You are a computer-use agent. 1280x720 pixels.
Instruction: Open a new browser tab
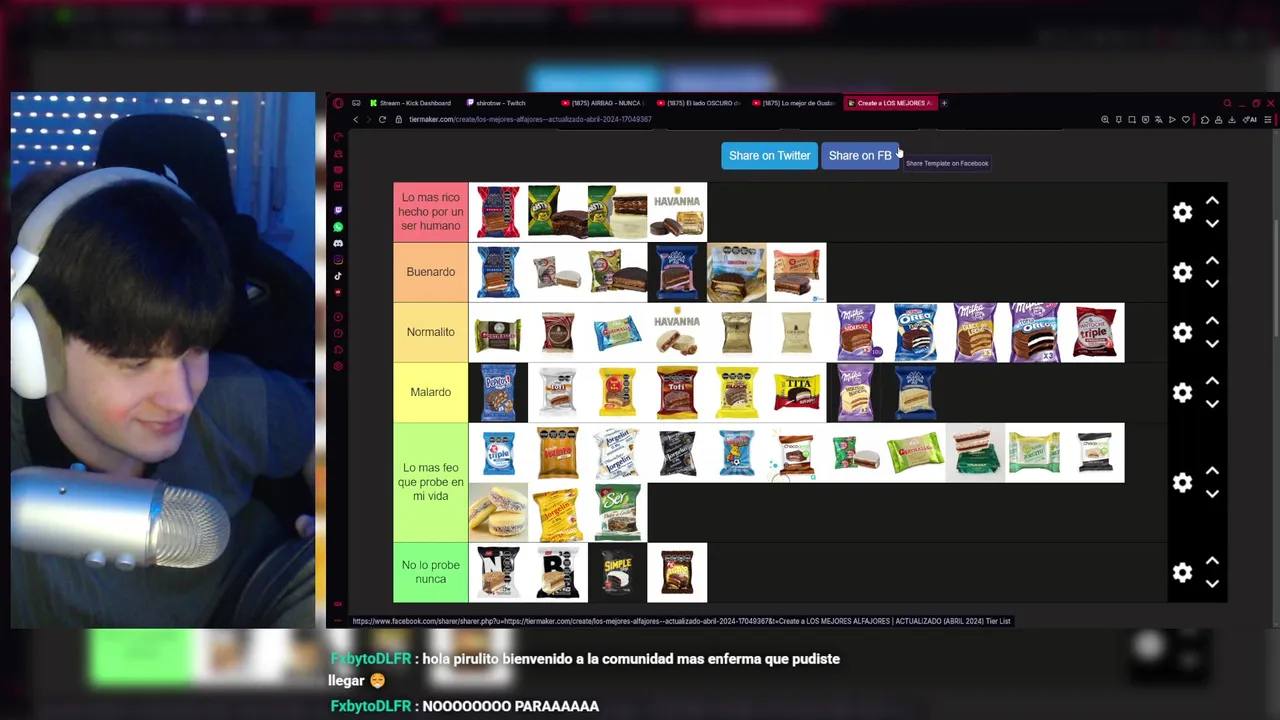tap(944, 103)
